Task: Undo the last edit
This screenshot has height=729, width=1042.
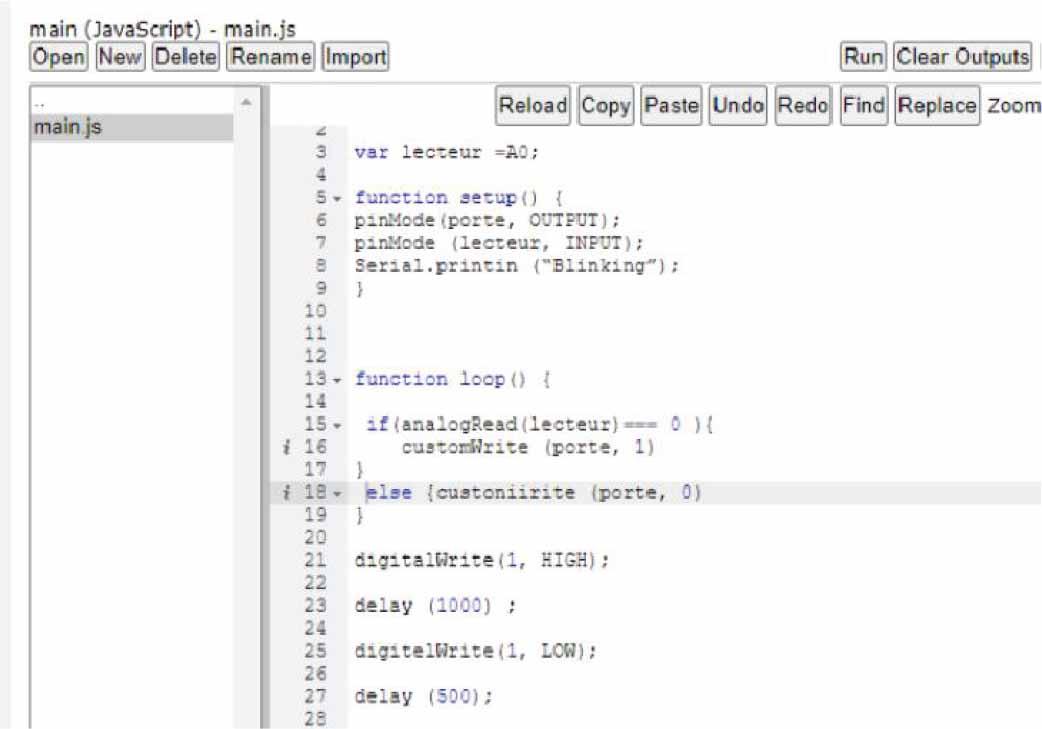Action: (738, 105)
